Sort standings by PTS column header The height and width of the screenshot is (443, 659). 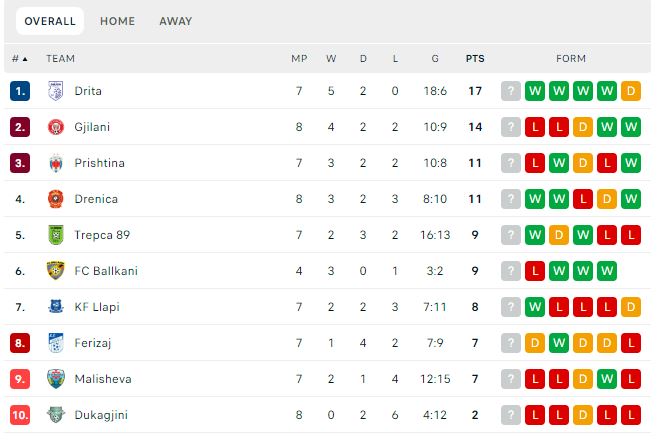[x=475, y=58]
